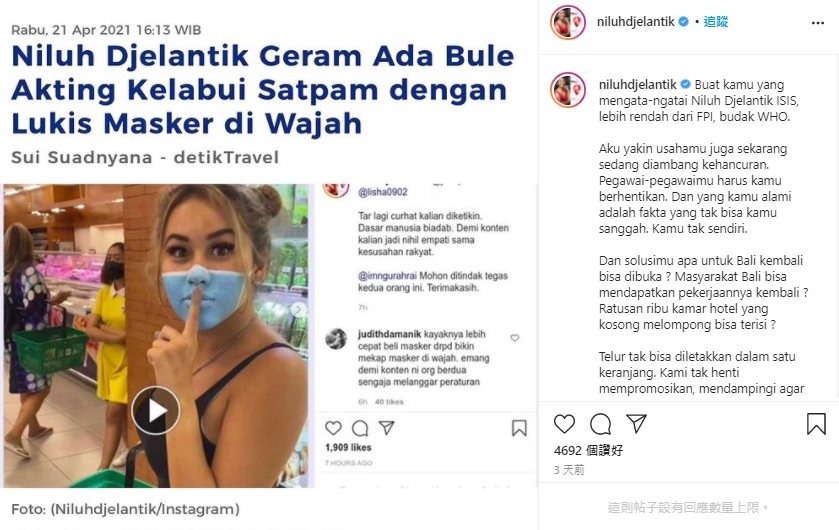Open niluhdjelantik profile picture in header
Image resolution: width=839 pixels, height=530 pixels.
pos(568,22)
